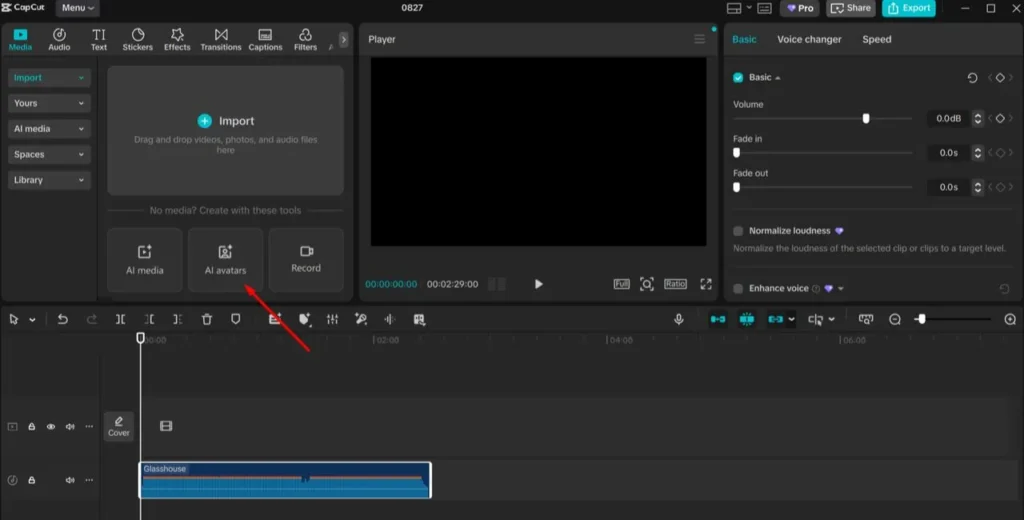Open the CapCut Menu dropdown

tap(78, 8)
